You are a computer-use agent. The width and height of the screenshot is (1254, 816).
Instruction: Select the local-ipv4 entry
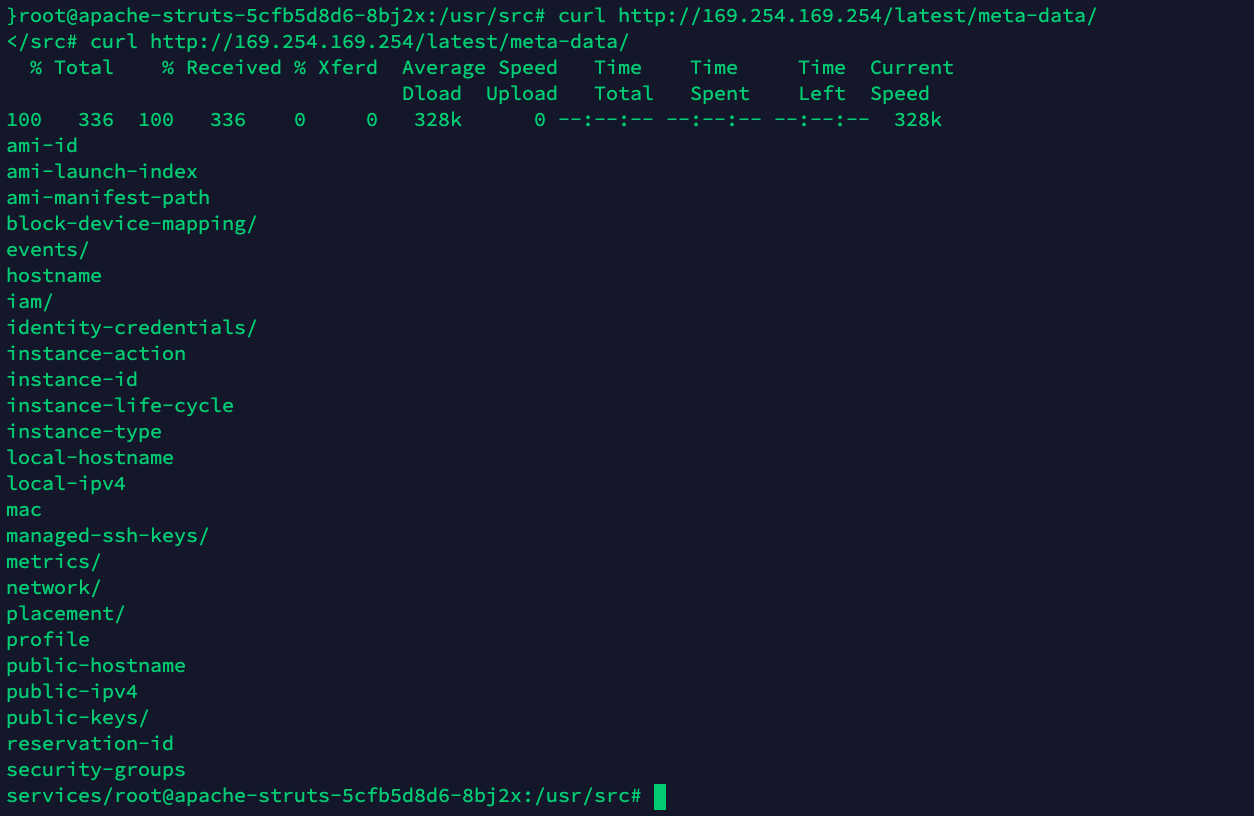pos(66,484)
